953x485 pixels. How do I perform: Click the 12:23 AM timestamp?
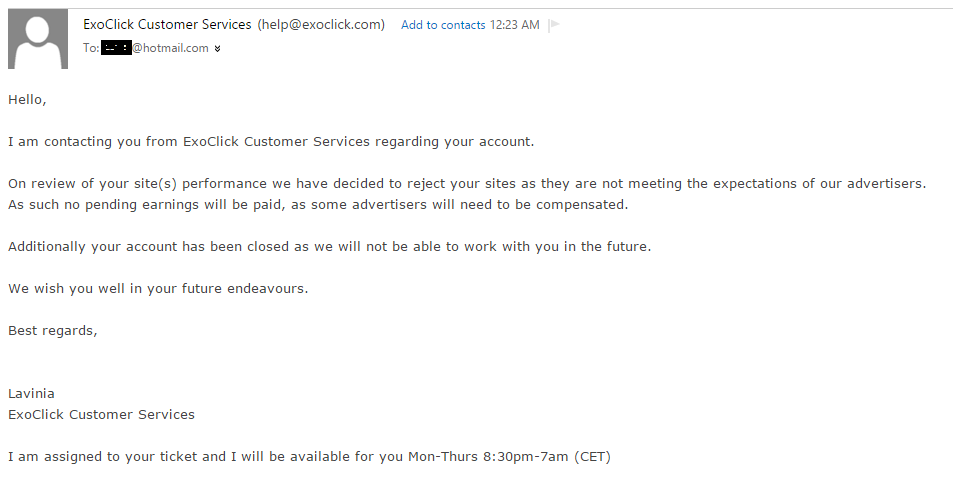pos(515,25)
